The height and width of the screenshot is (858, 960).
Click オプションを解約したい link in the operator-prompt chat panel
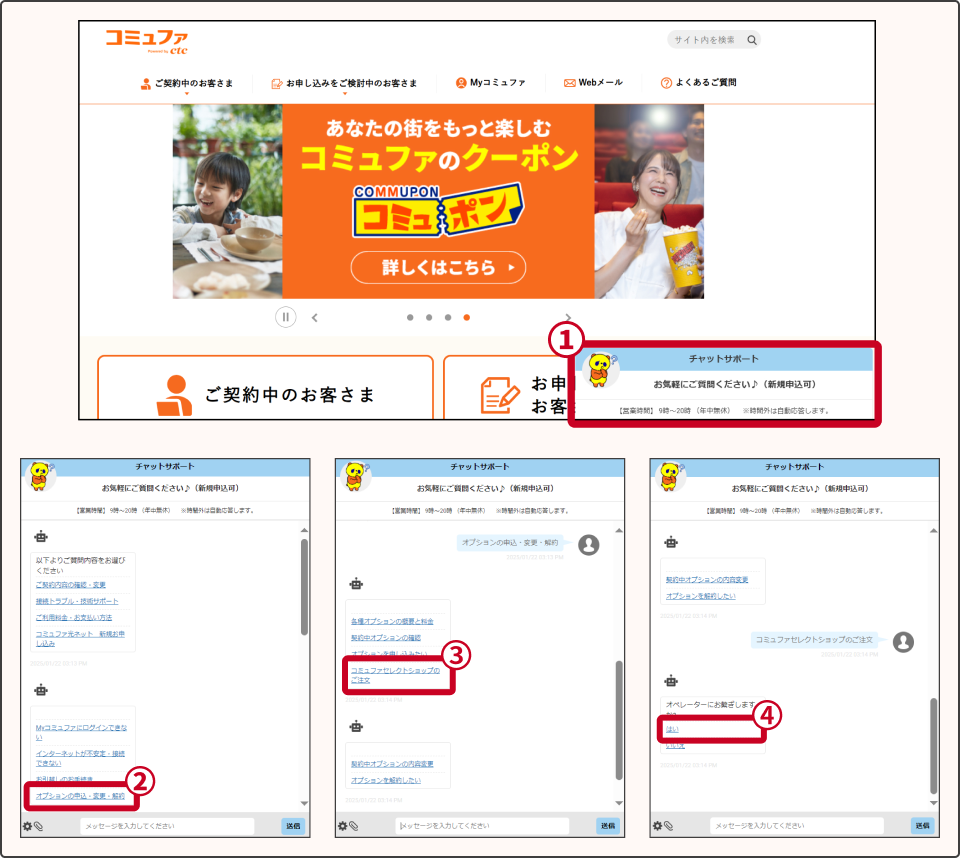(x=700, y=596)
